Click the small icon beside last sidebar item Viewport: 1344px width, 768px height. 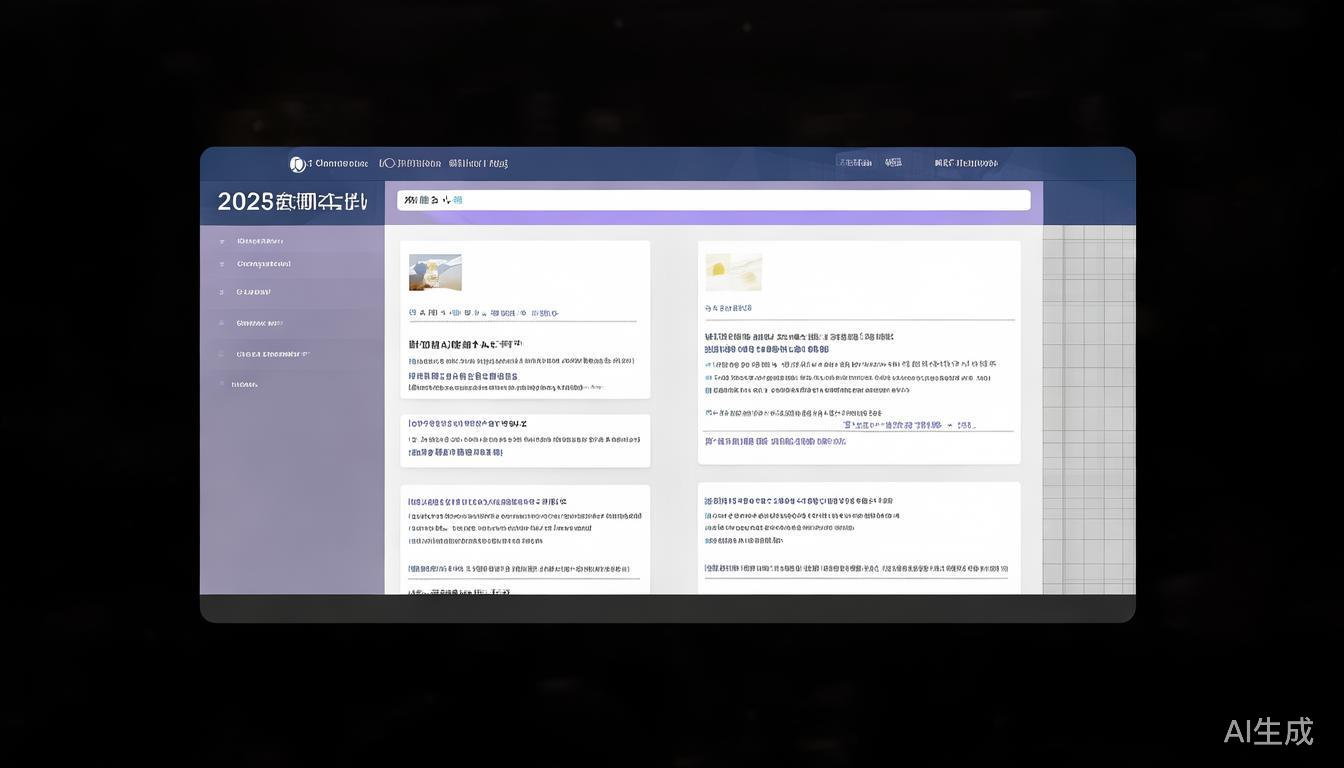[222, 384]
